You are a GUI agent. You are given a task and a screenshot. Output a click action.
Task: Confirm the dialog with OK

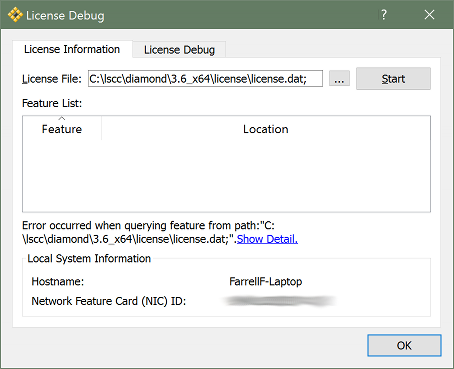404,345
